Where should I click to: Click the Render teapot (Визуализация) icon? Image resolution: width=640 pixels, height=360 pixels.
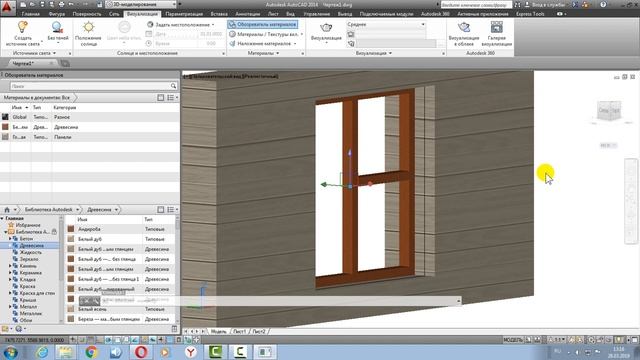pyautogui.click(x=326, y=28)
